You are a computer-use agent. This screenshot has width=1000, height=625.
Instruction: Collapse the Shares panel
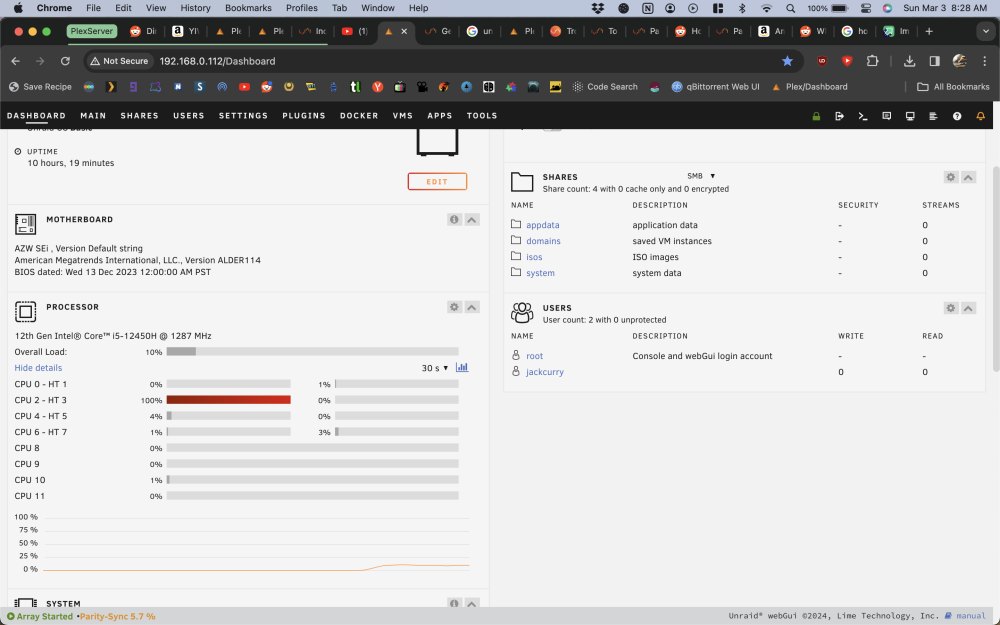(968, 177)
